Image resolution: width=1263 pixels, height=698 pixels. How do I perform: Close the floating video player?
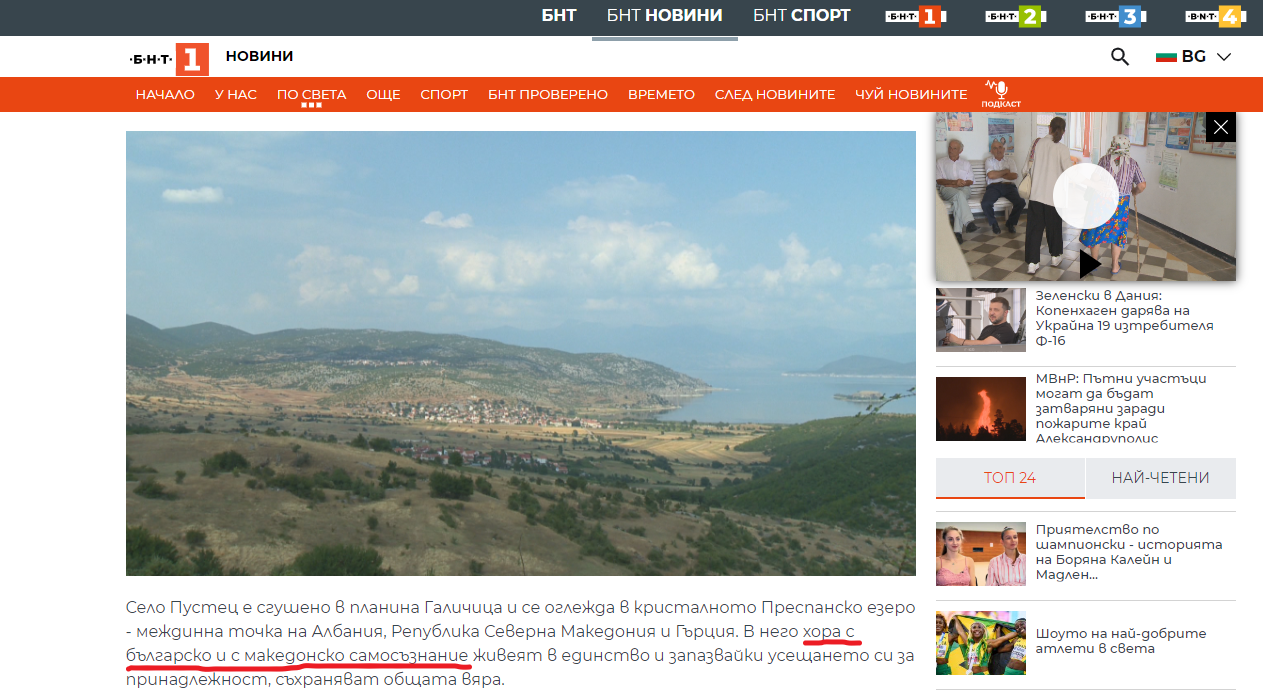[1221, 127]
